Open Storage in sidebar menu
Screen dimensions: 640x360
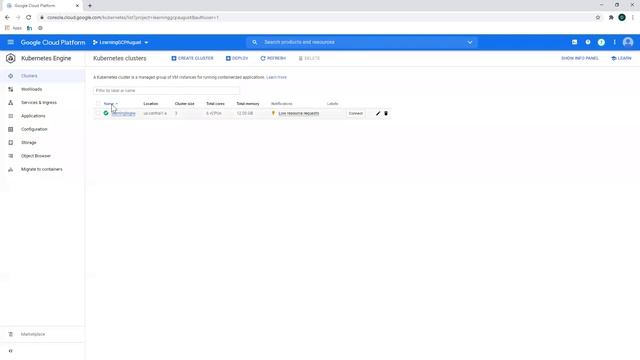(x=29, y=142)
